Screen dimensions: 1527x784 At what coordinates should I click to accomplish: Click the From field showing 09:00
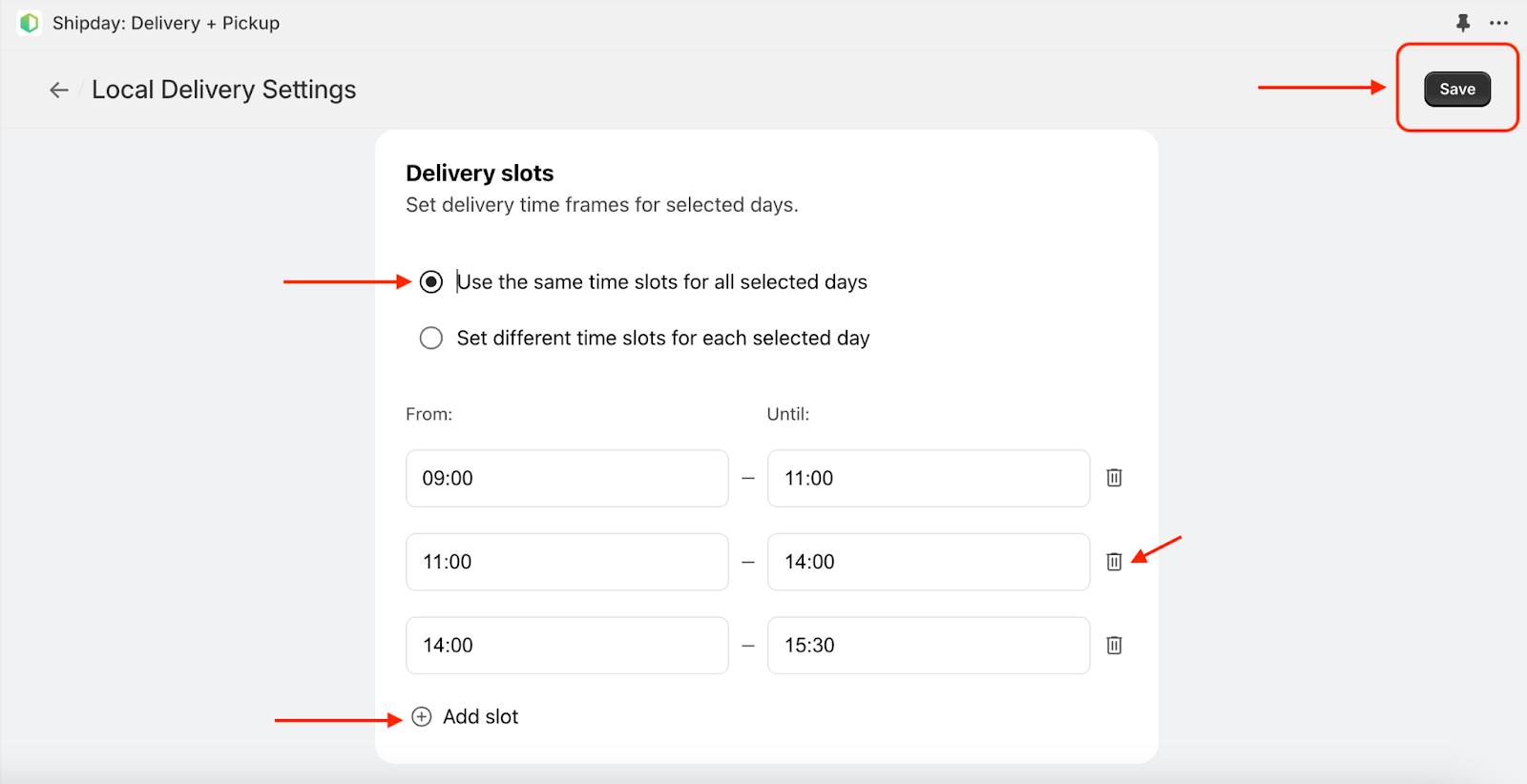point(567,478)
